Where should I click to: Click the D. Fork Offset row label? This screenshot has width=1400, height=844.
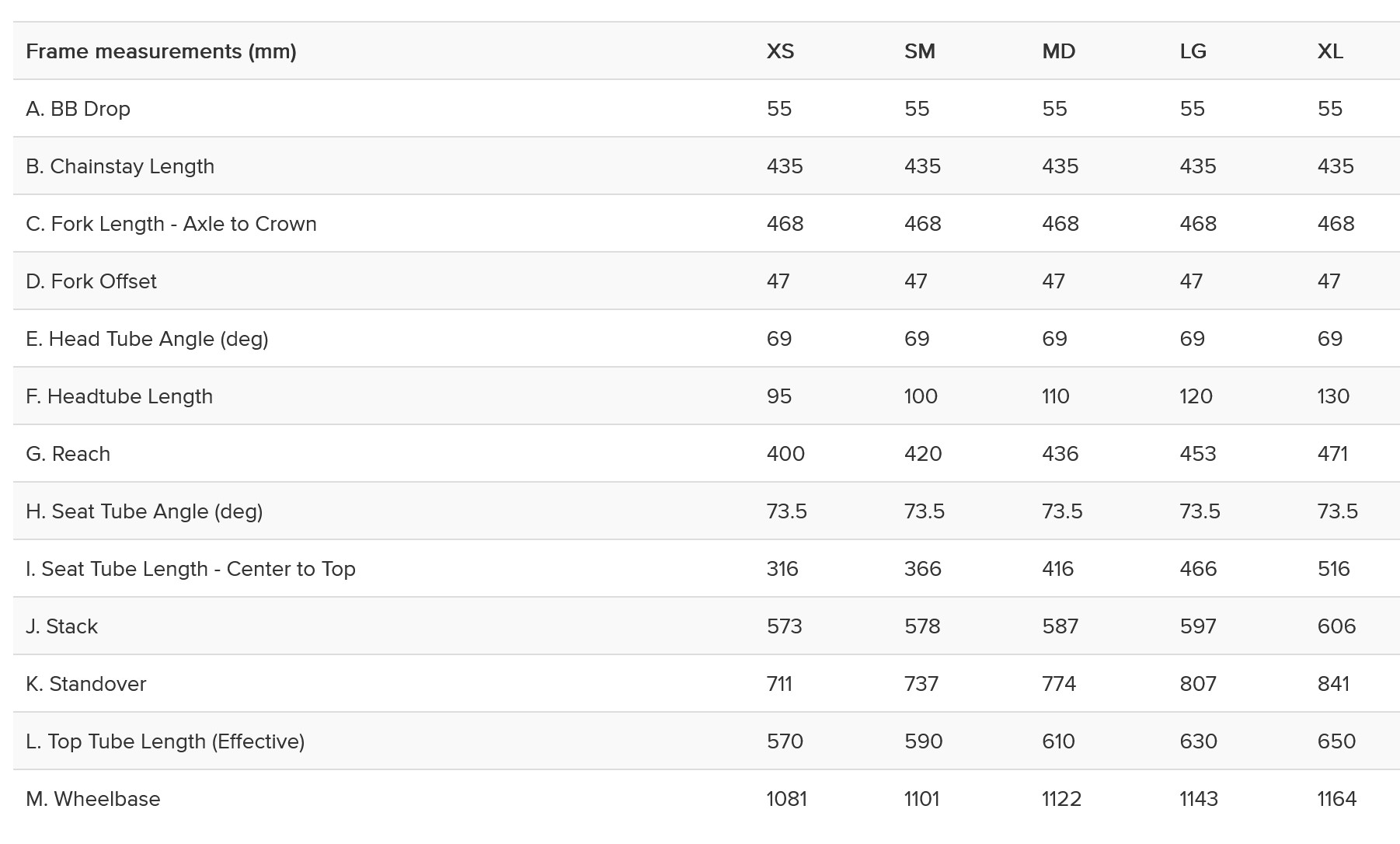[x=91, y=281]
